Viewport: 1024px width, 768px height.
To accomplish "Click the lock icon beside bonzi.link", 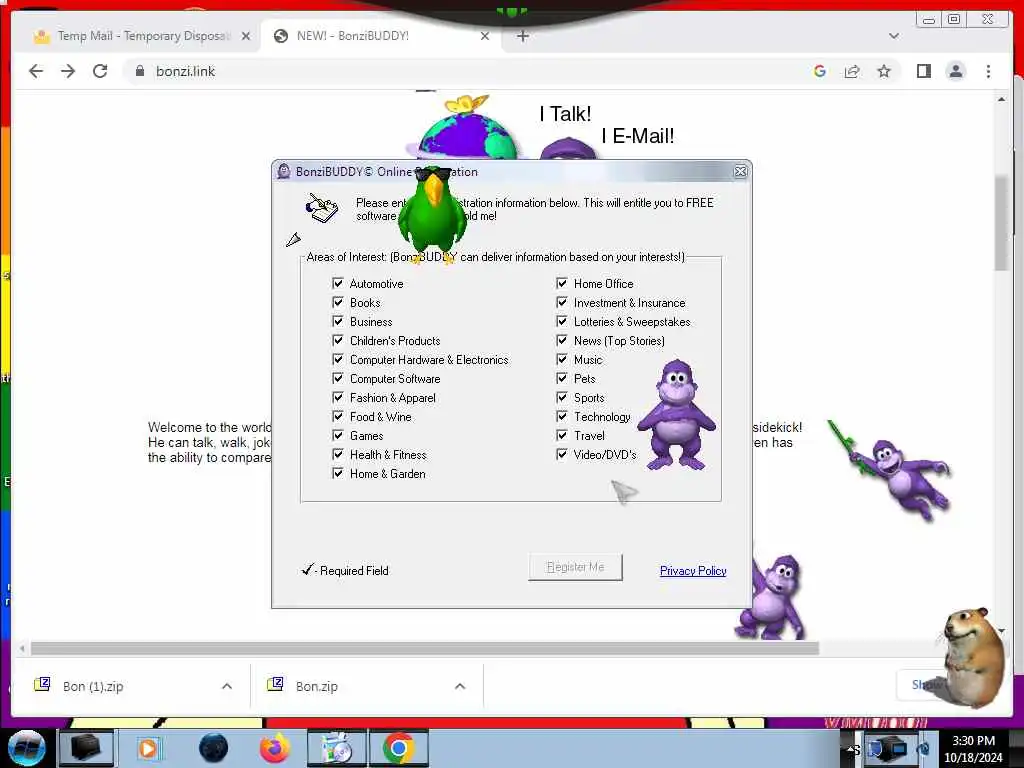I will [139, 71].
